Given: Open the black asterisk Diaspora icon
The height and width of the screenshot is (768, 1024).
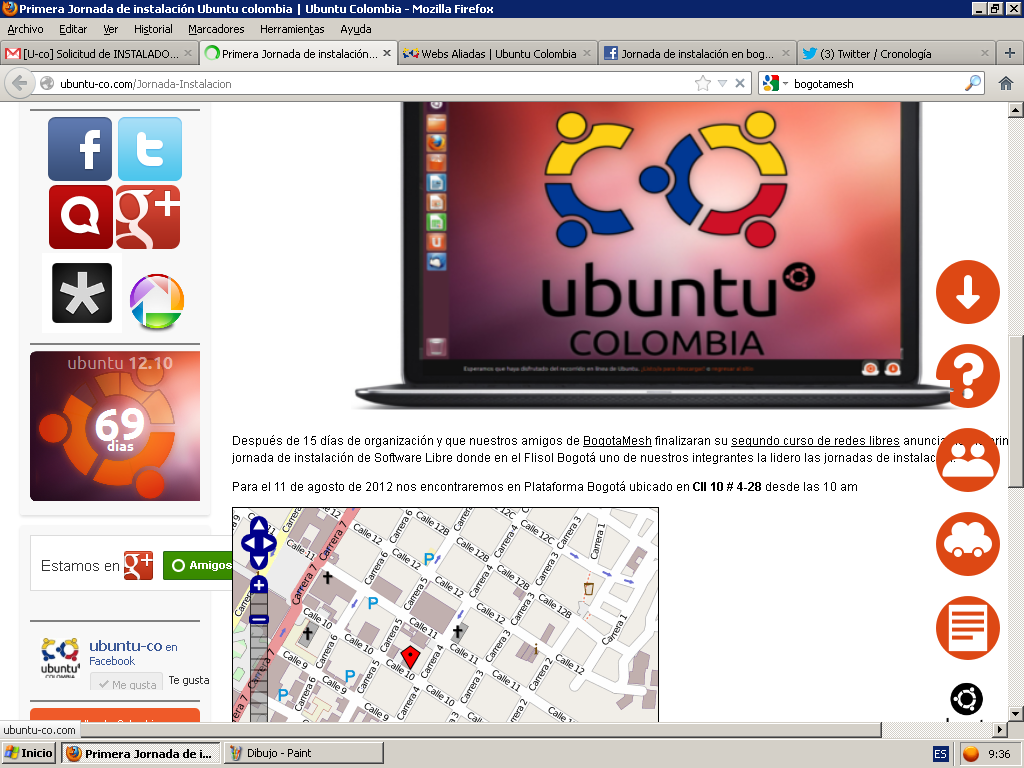Looking at the screenshot, I should click(x=82, y=293).
